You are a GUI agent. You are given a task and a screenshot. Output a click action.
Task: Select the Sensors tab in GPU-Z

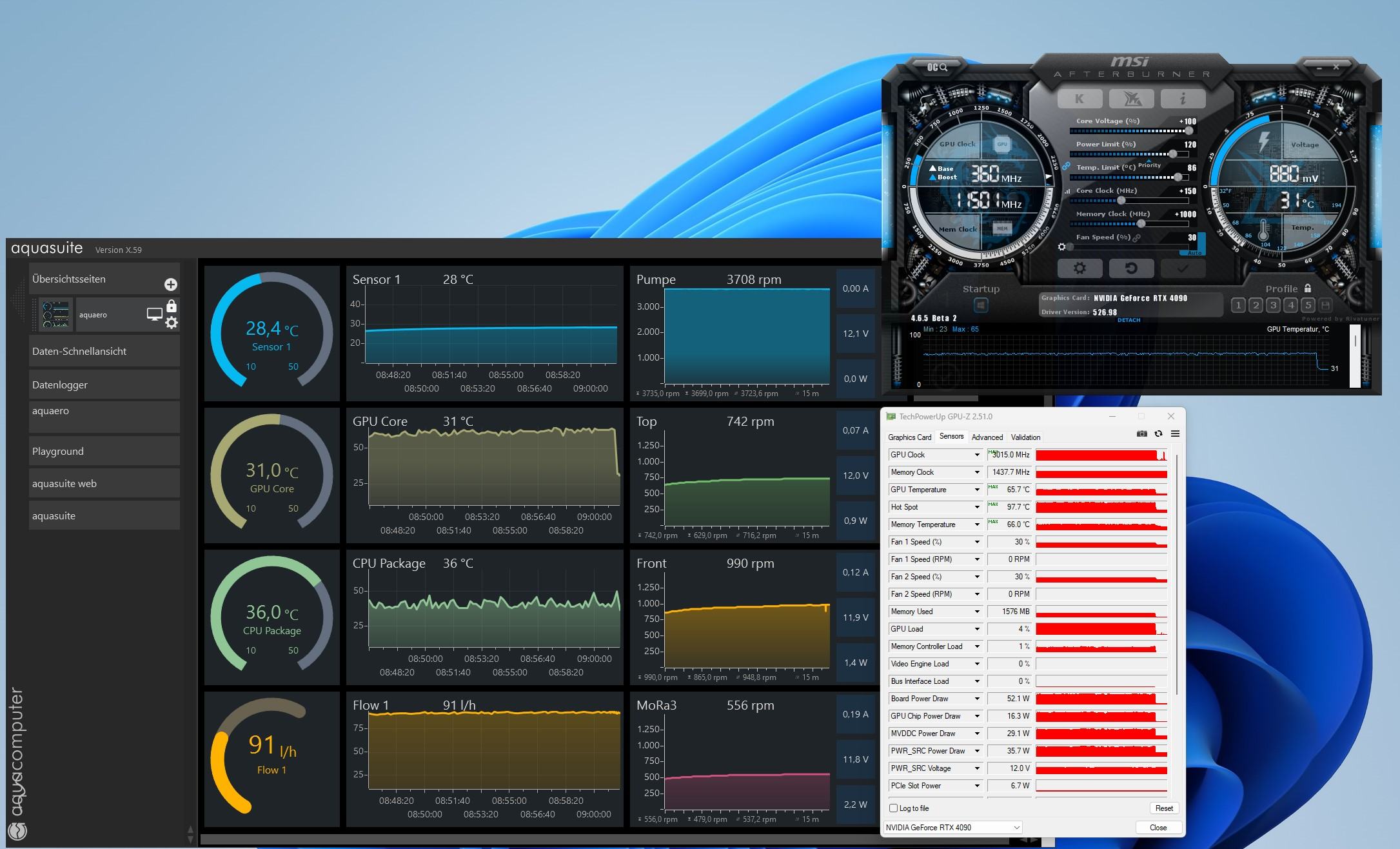coord(951,437)
